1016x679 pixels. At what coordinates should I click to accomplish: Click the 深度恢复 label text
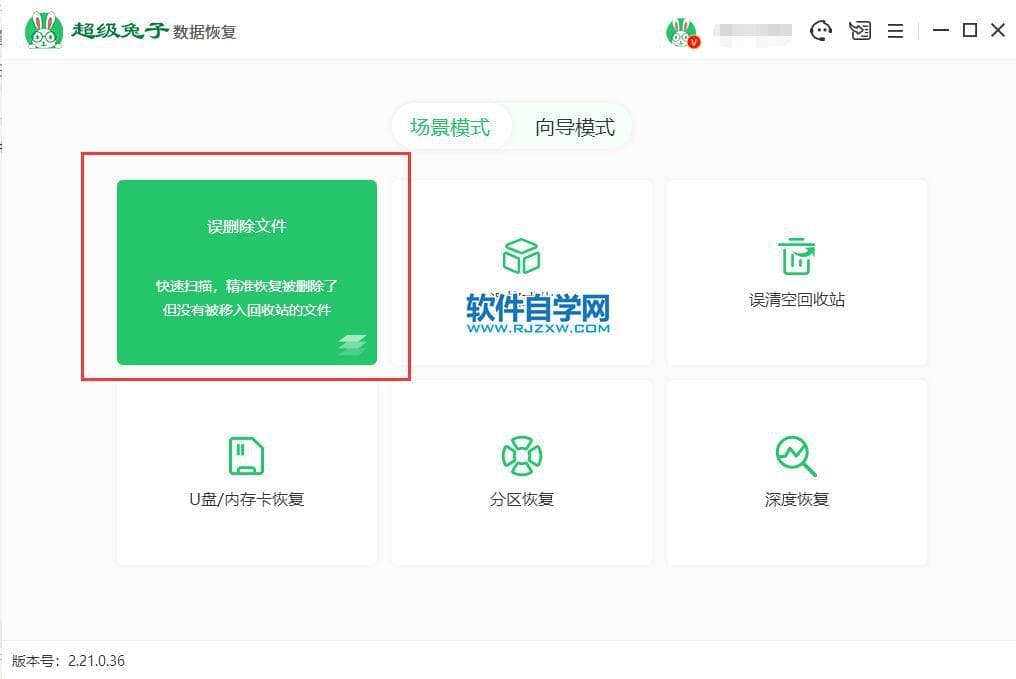[796, 499]
